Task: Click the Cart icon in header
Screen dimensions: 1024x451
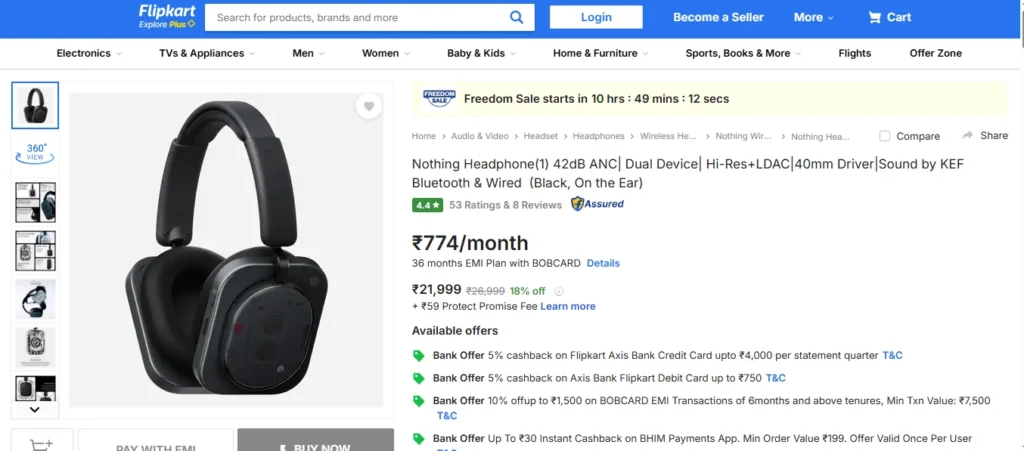Action: point(875,17)
